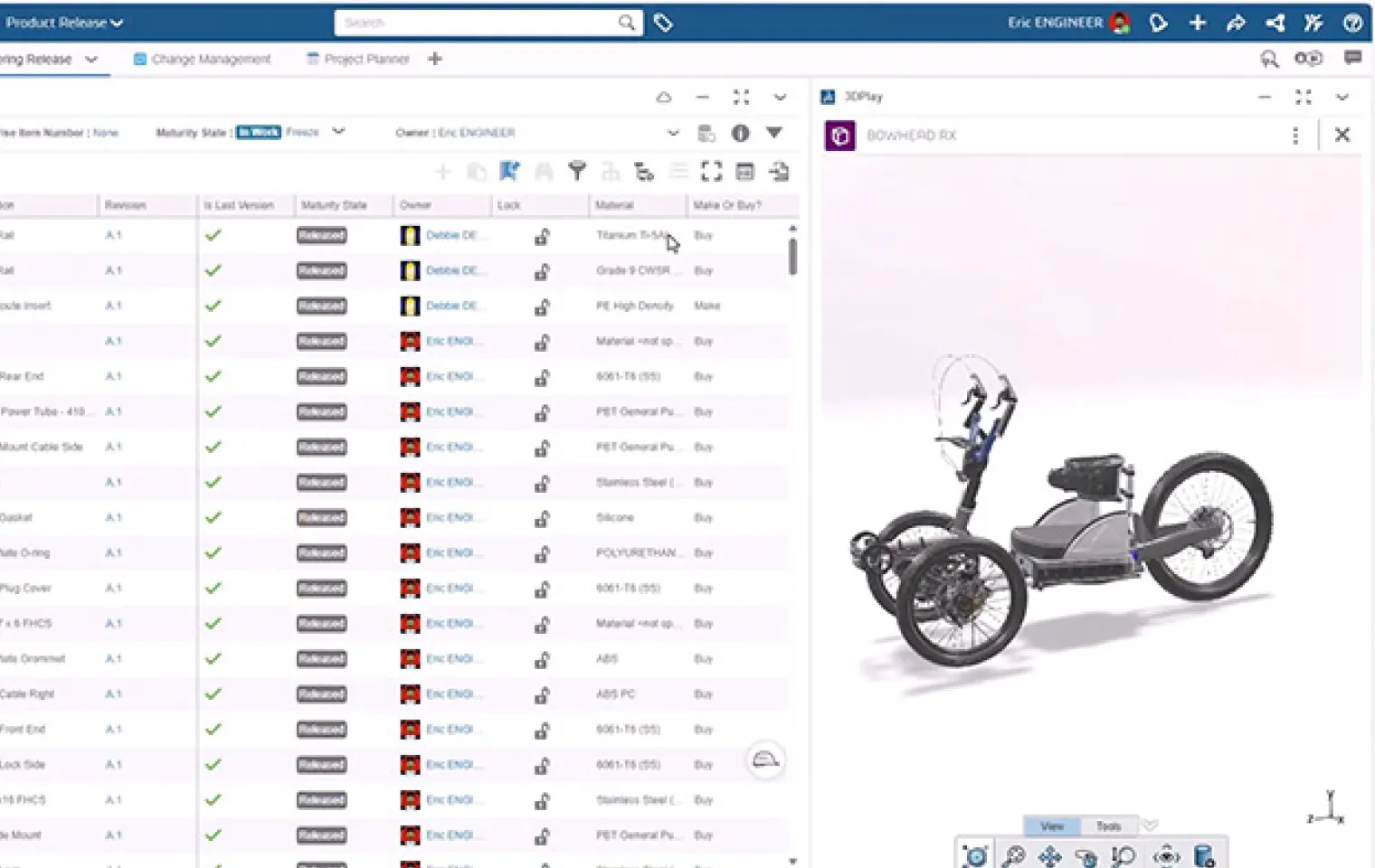Click the blue bookmark icon in table toolbar
The height and width of the screenshot is (868, 1375).
(x=509, y=171)
